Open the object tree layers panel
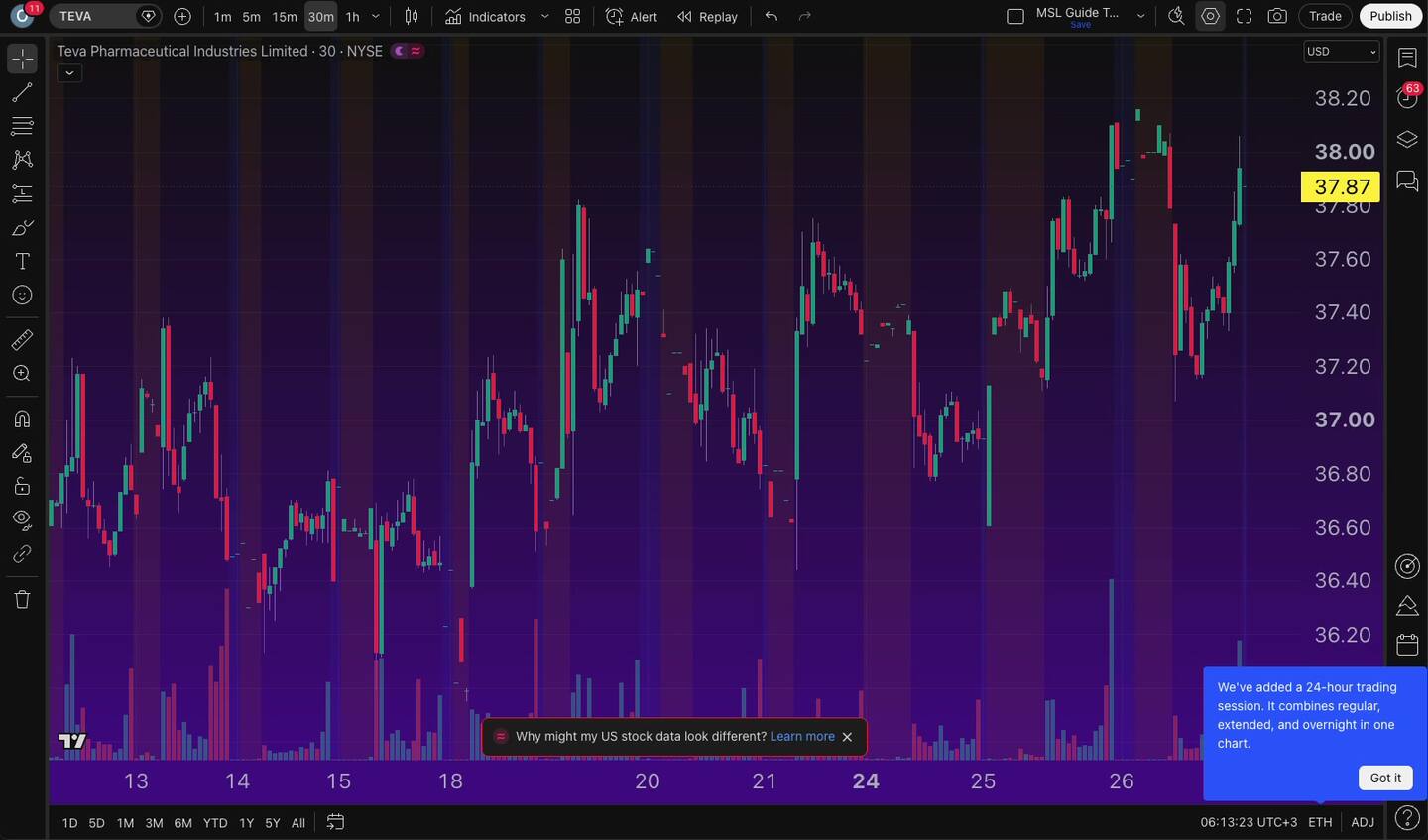The image size is (1428, 840). (x=1407, y=139)
